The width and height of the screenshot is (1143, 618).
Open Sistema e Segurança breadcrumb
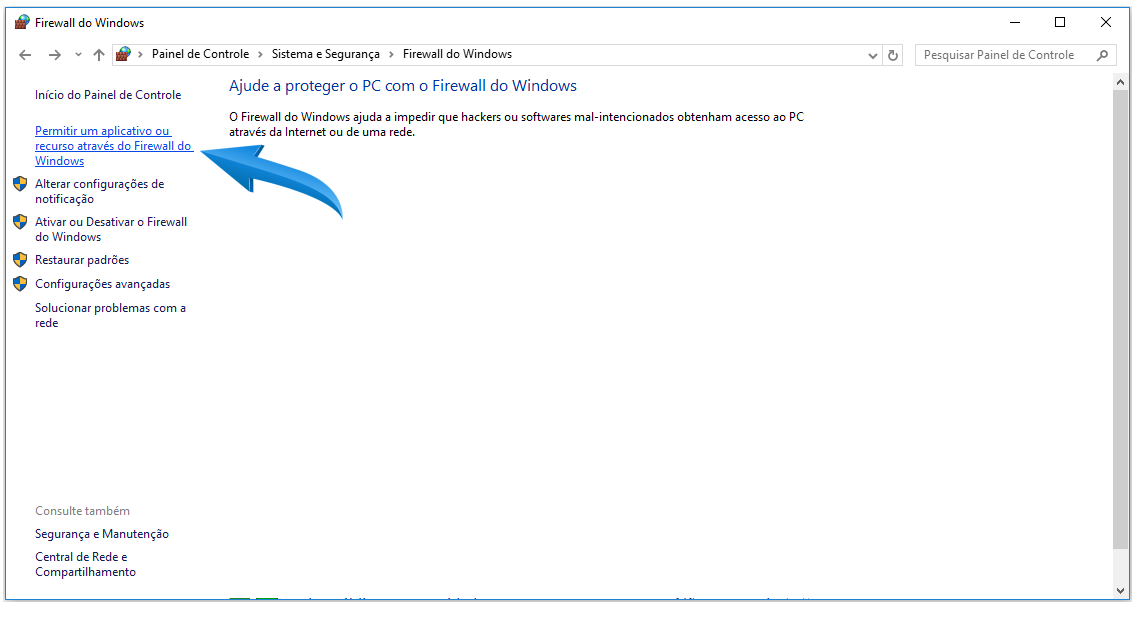pyautogui.click(x=326, y=54)
